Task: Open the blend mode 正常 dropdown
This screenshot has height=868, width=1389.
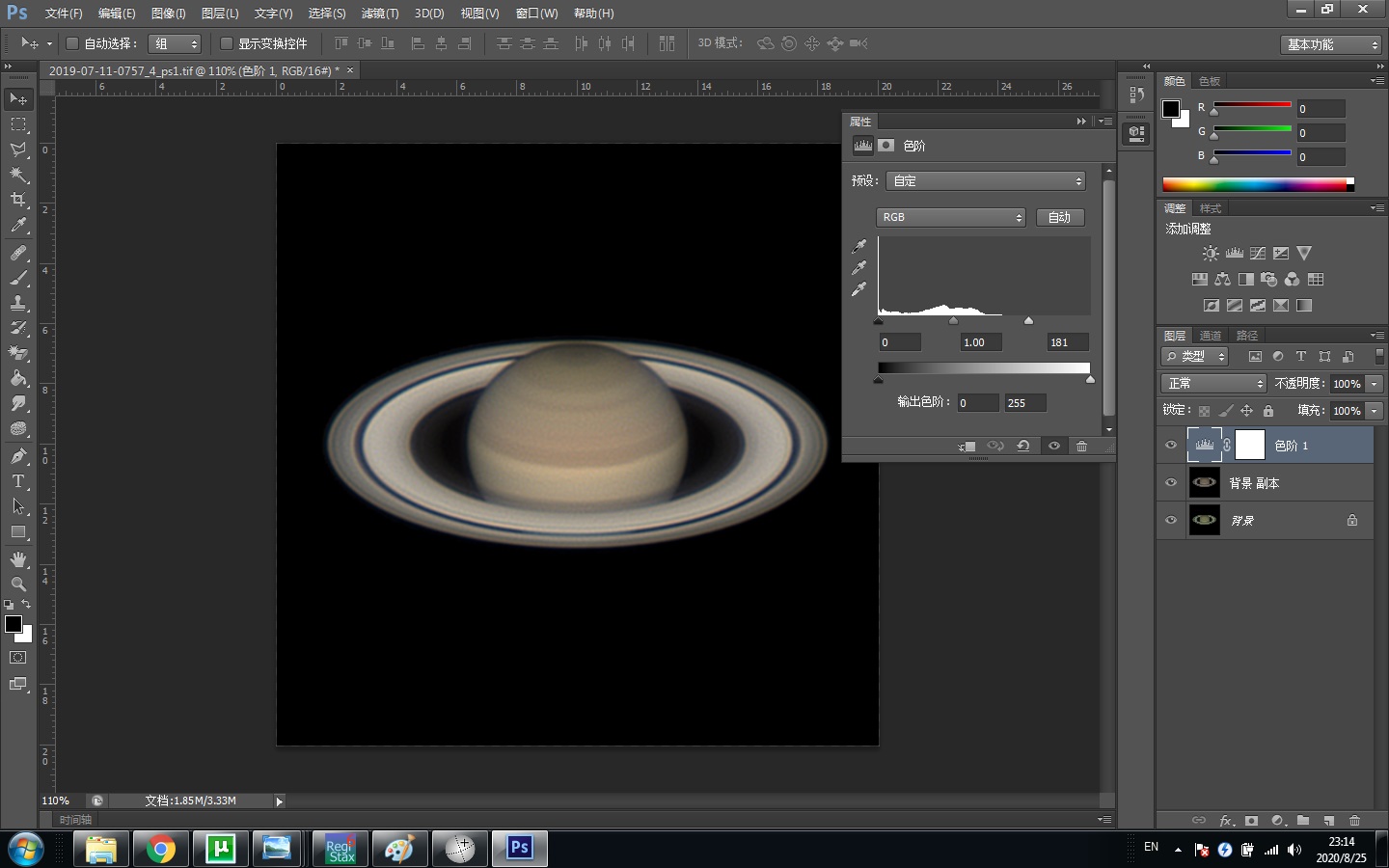Action: (1213, 384)
